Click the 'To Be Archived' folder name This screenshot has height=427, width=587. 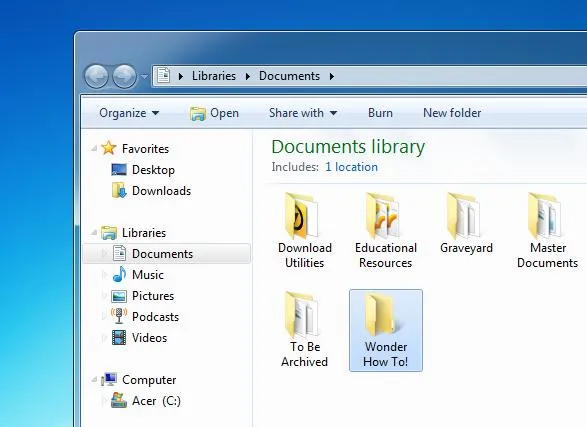305,354
